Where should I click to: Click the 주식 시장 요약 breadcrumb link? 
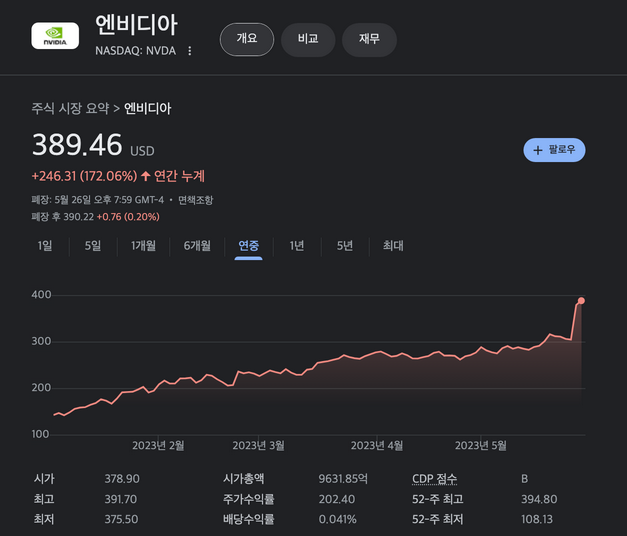click(x=70, y=108)
